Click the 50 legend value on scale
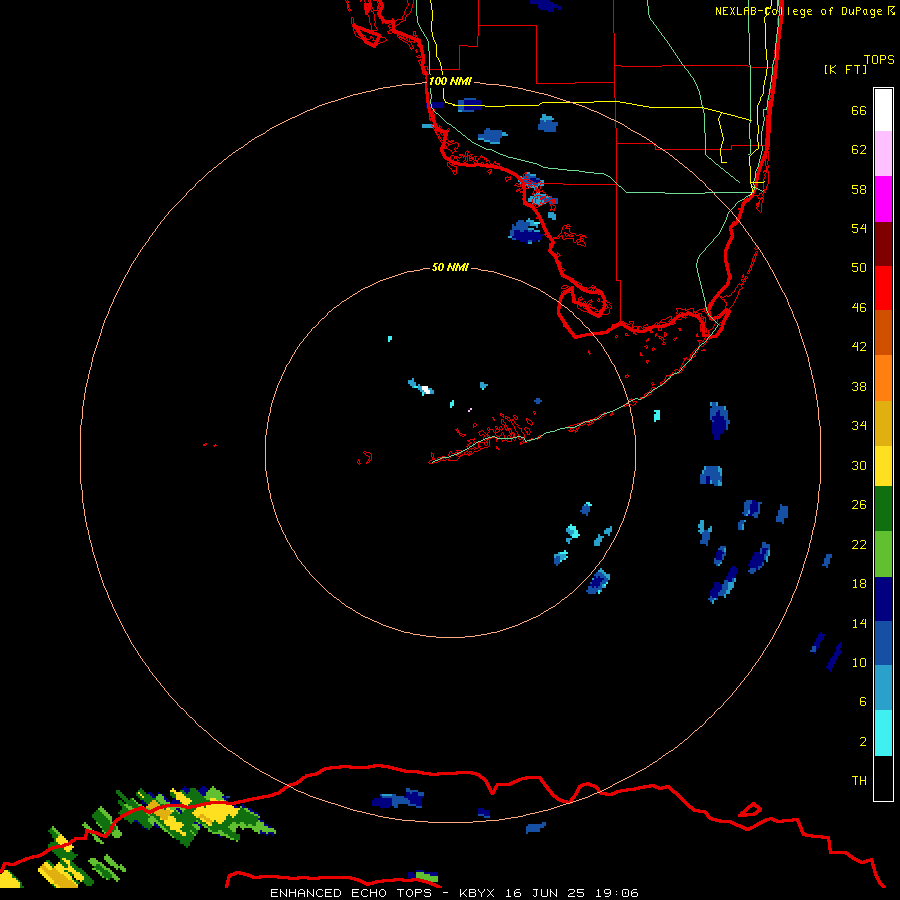Screen dimensions: 900x900 pos(859,268)
